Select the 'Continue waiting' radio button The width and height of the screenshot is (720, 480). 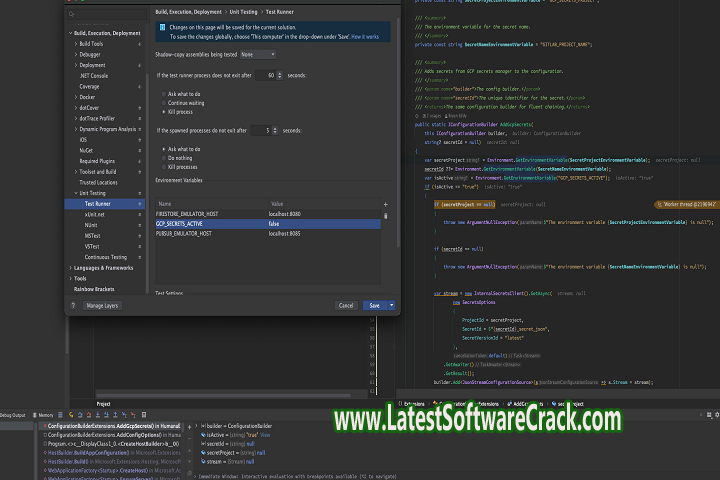click(x=163, y=103)
